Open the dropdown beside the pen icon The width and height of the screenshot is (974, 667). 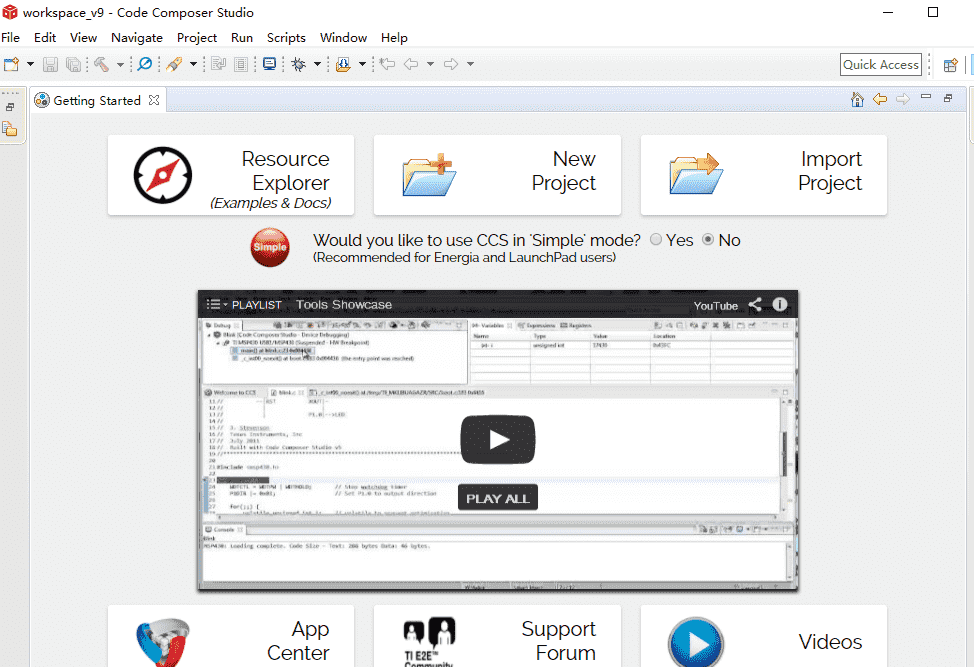click(193, 64)
